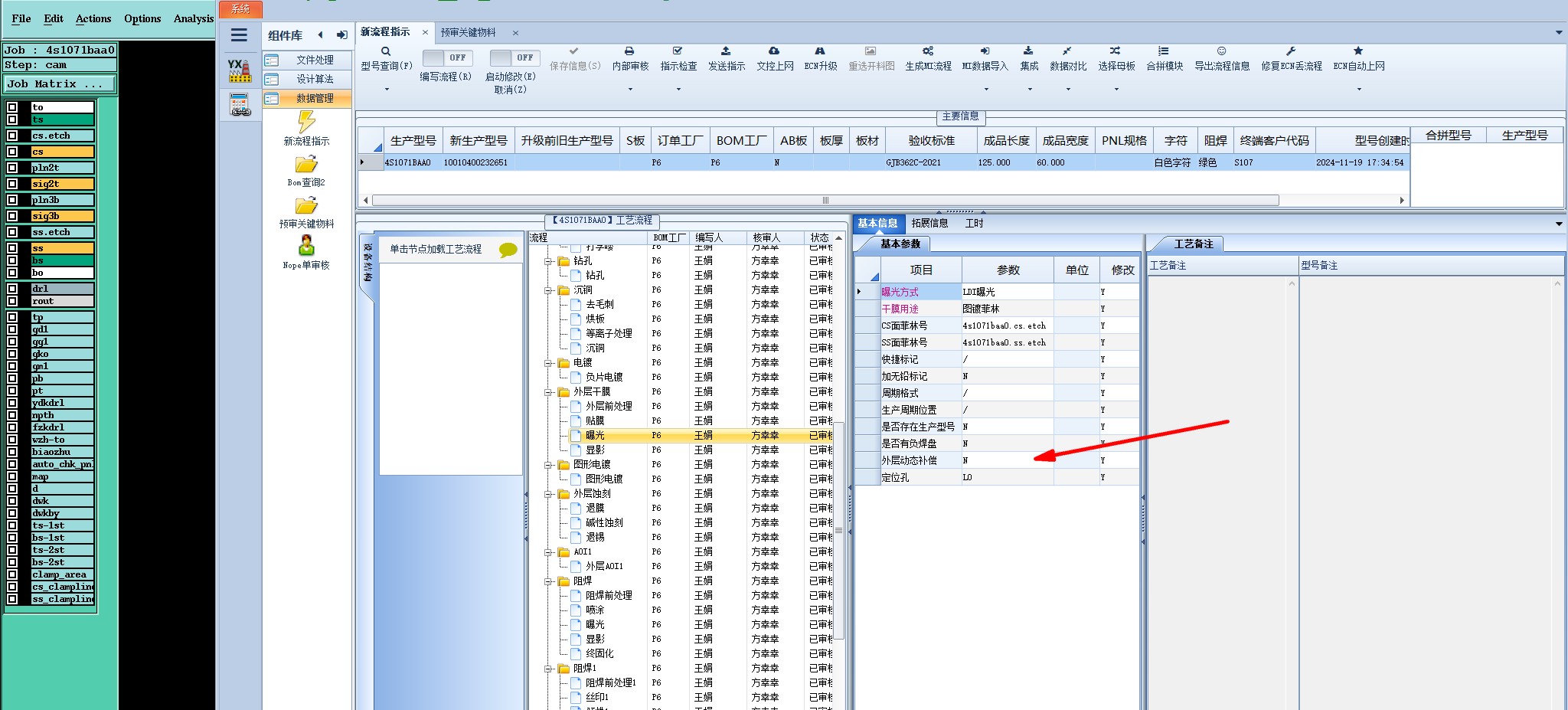Open the dropdown arrow under 型号查询(F)
The height and width of the screenshot is (710, 1568).
tap(387, 90)
